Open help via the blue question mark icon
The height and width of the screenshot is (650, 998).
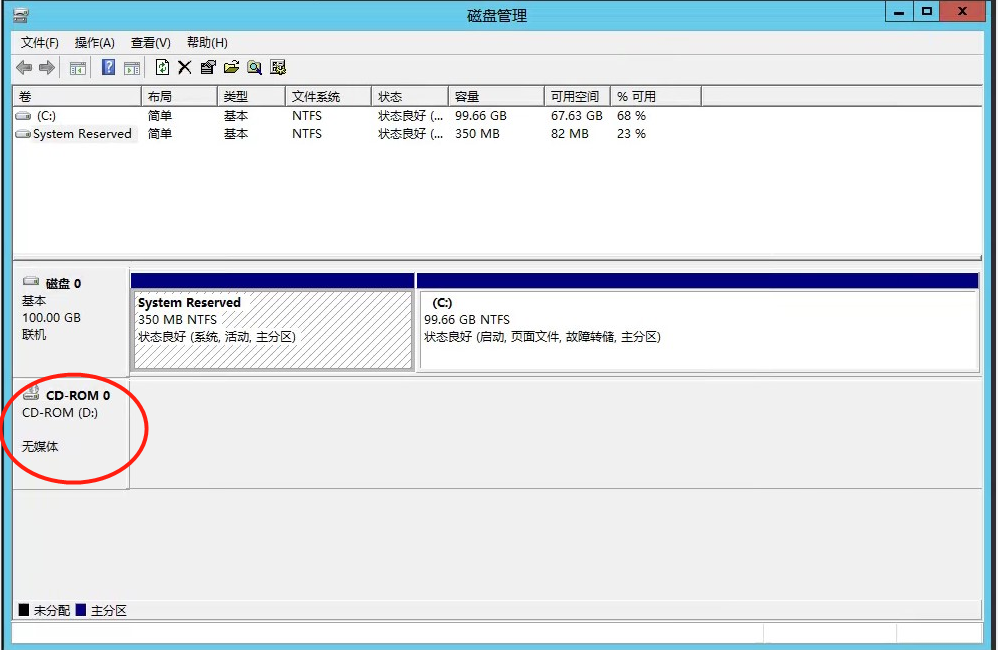coord(109,67)
